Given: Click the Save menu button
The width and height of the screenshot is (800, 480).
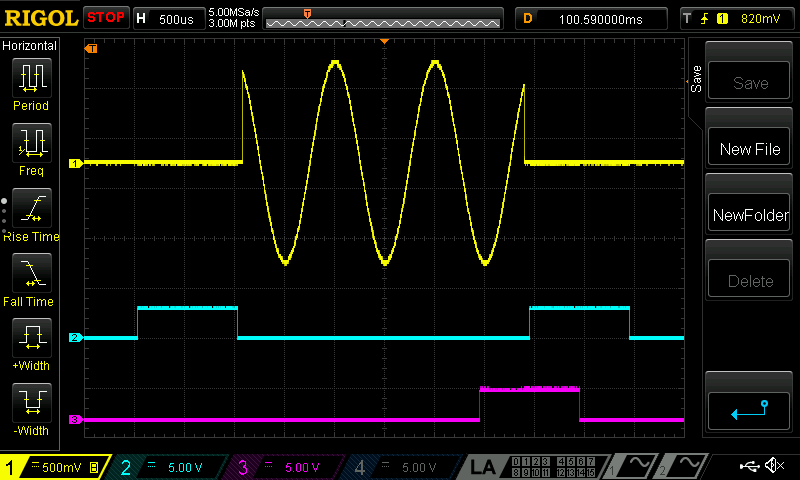Looking at the screenshot, I should click(749, 81).
